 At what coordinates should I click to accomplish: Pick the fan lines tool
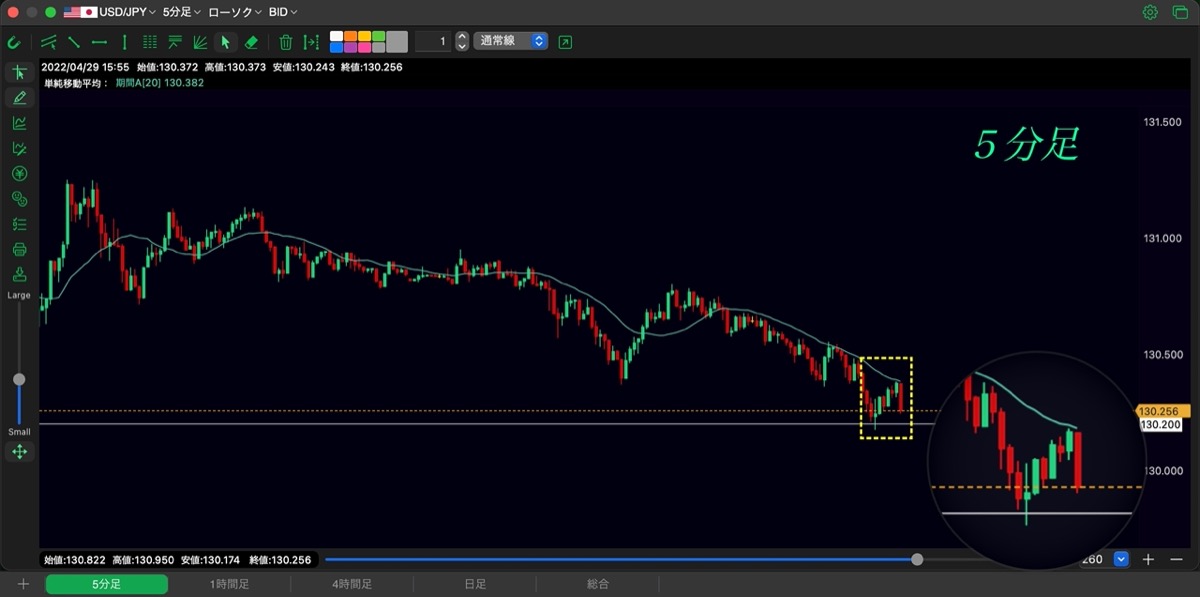click(x=200, y=42)
